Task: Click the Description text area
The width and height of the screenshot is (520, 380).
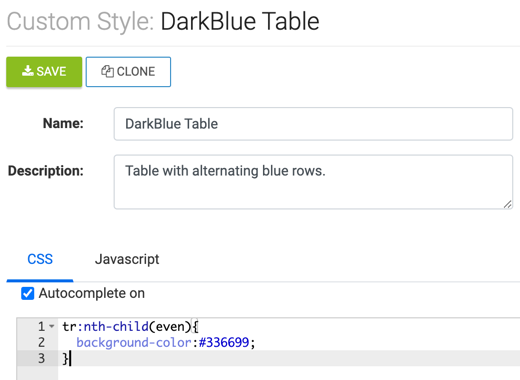Action: click(313, 182)
